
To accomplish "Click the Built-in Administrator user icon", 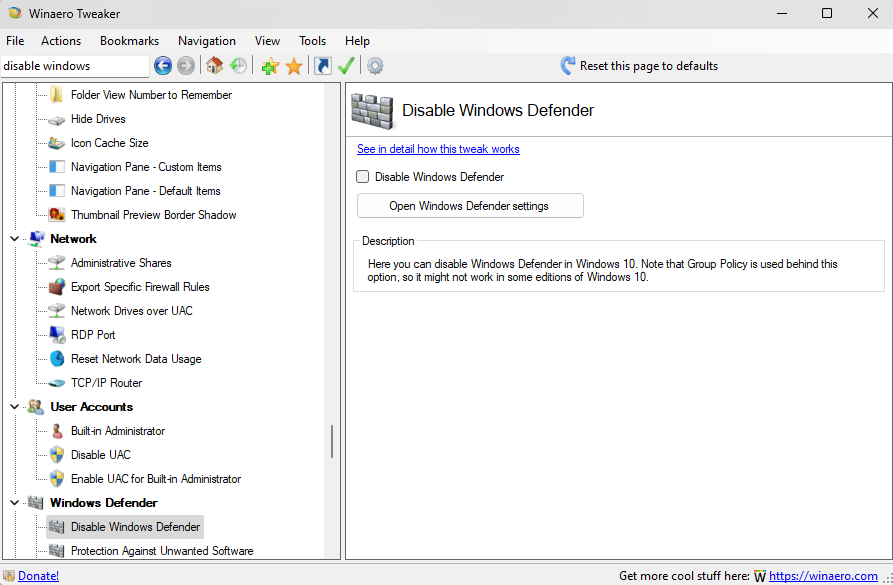I will click(x=57, y=431).
